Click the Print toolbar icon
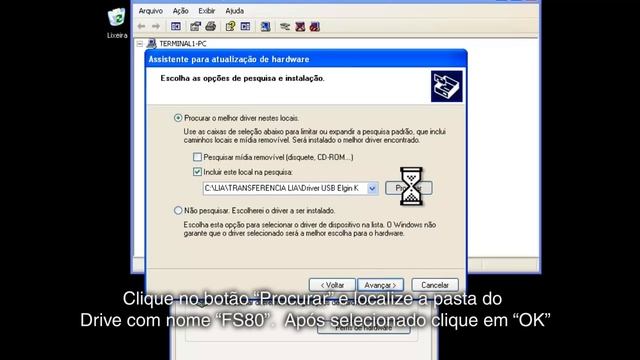This screenshot has width=640, height=360. pos(211,27)
